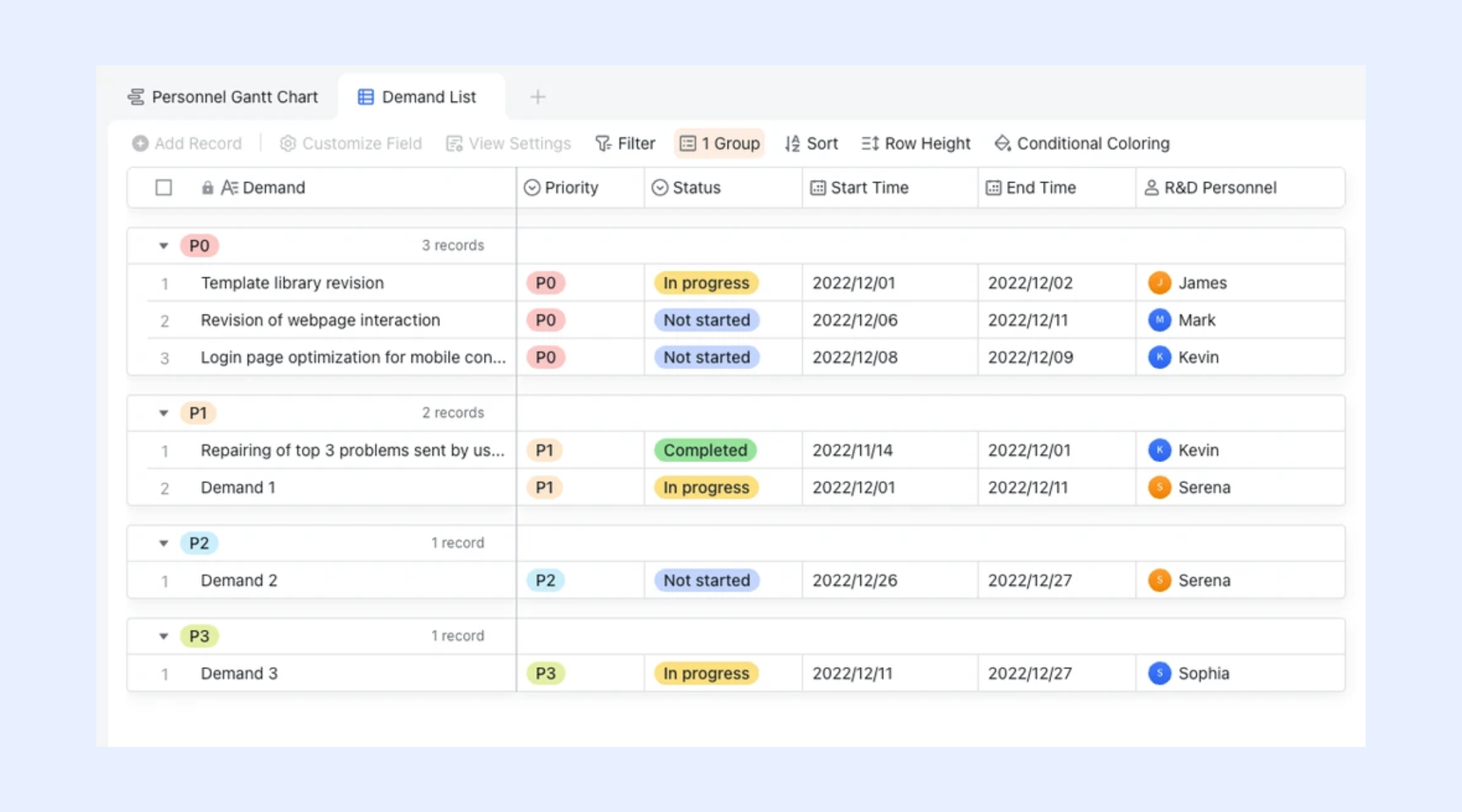The width and height of the screenshot is (1462, 812).
Task: Click the Personnel Gantt Chart tab icon
Action: tap(136, 97)
